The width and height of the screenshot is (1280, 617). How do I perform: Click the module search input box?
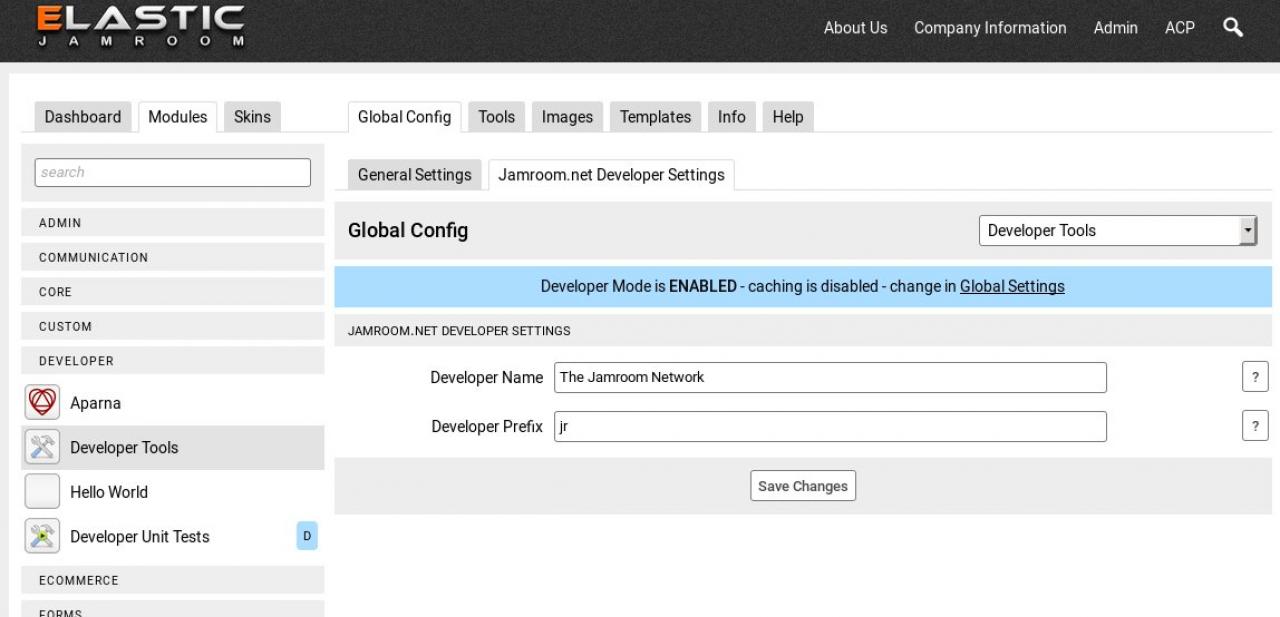click(173, 172)
